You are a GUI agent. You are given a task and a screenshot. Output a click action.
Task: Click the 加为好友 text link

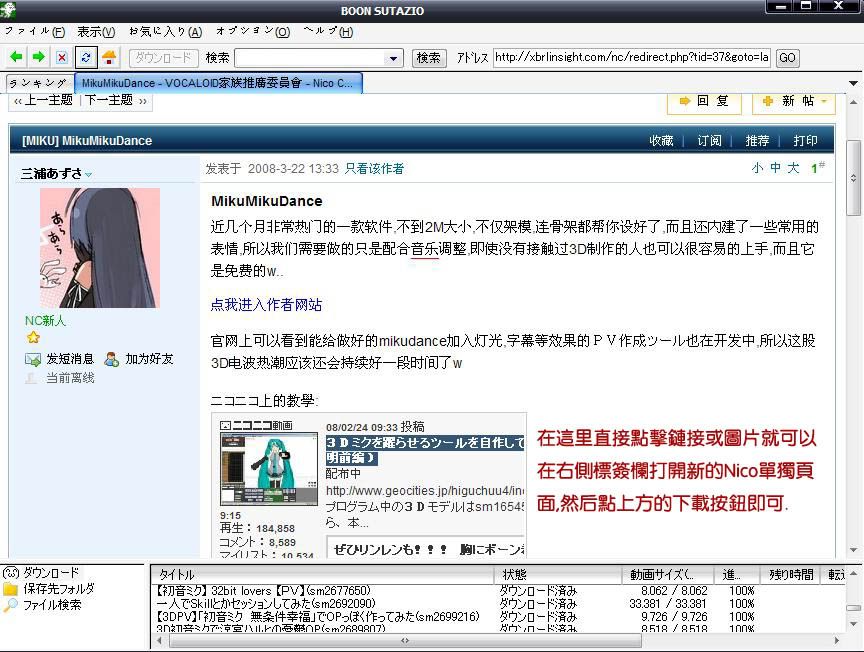[149, 359]
